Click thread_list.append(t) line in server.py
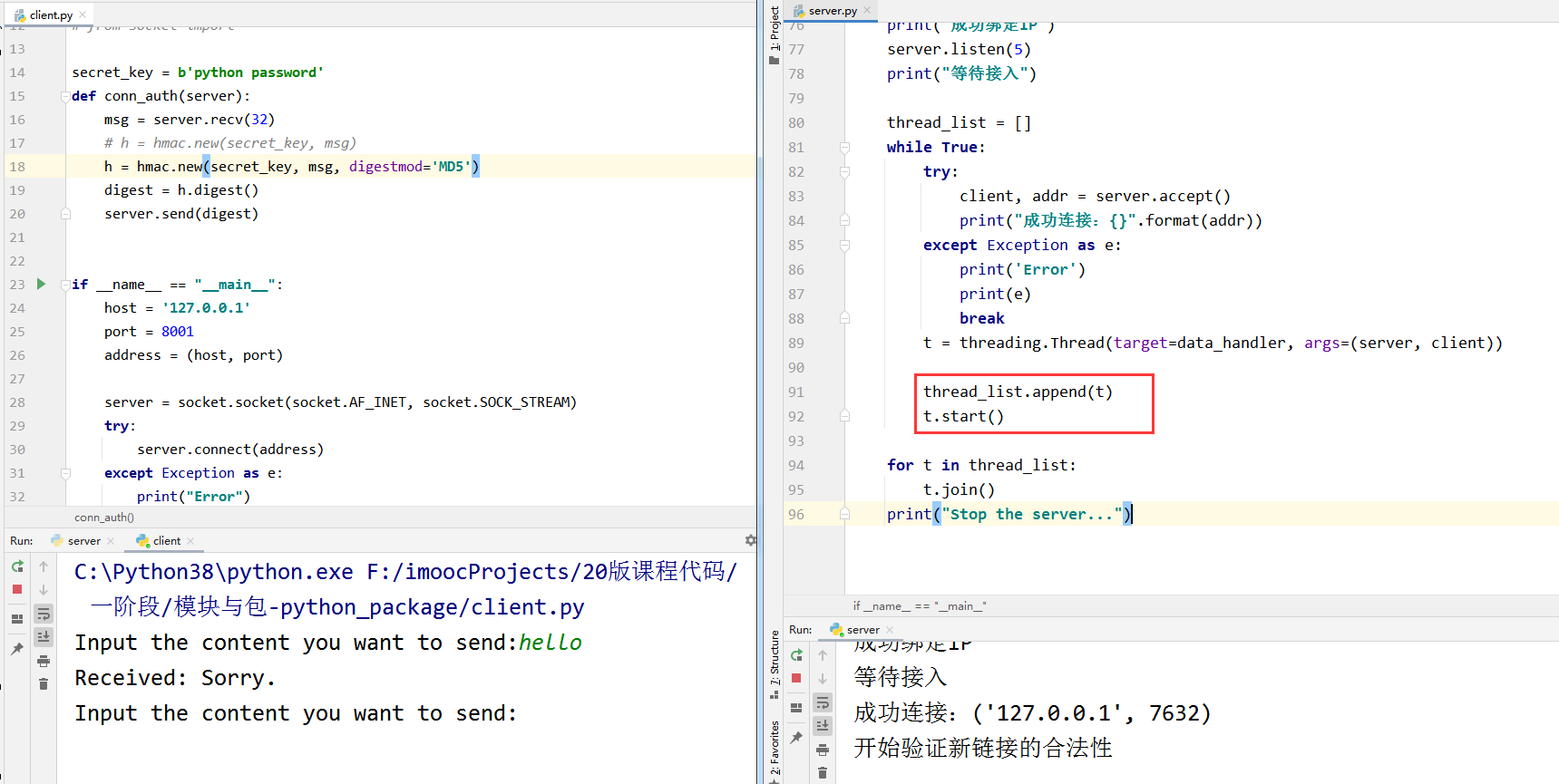Screen dimensions: 1559x784 tap(1018, 392)
